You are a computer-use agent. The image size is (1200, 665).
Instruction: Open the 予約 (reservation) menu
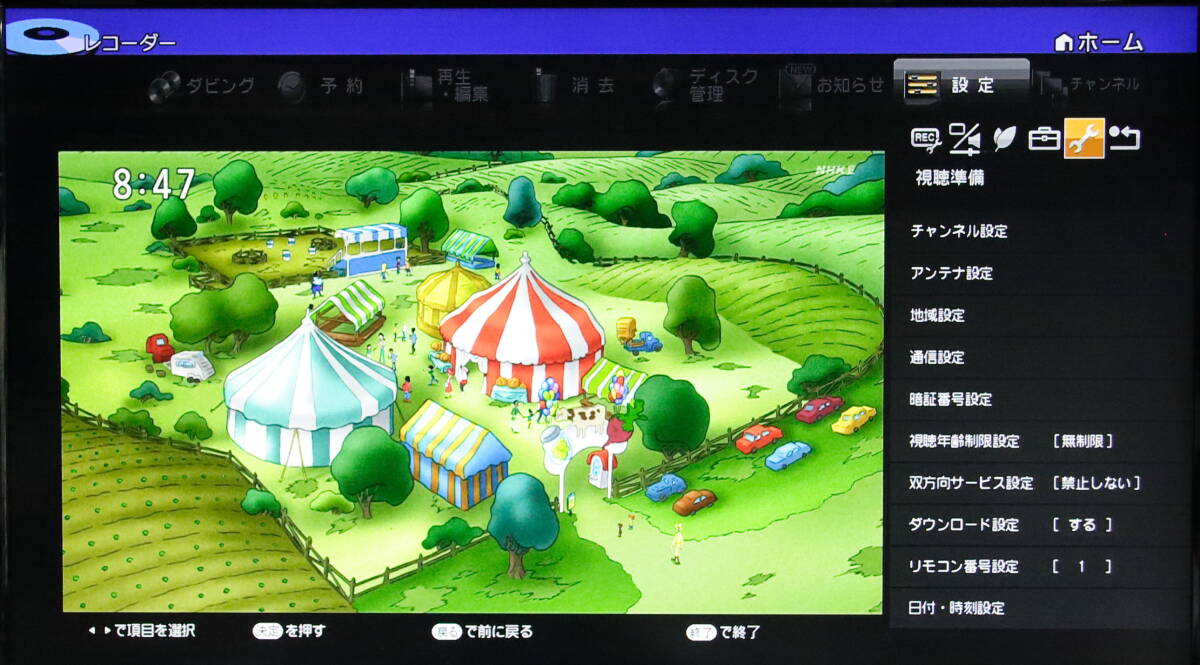tap(321, 86)
